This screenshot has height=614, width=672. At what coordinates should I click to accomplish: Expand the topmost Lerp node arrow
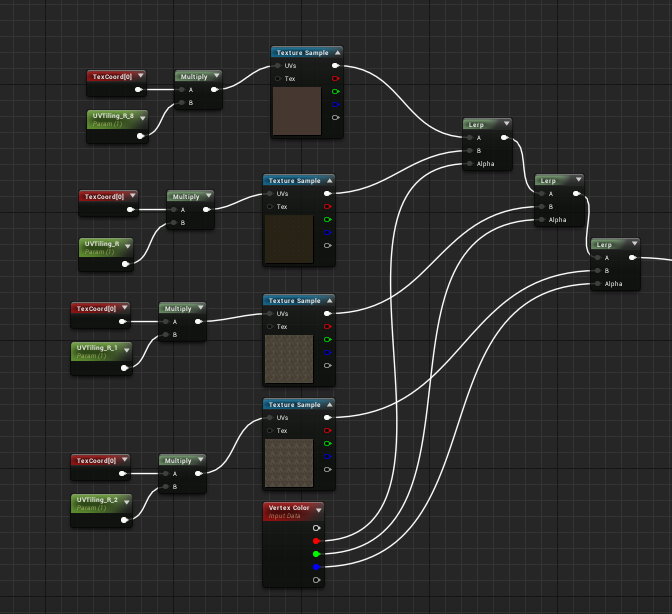tap(507, 123)
